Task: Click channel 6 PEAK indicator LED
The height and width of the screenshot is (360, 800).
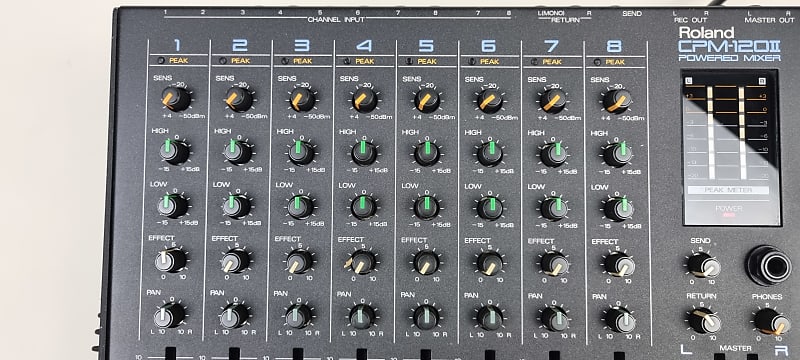Action: click(x=471, y=61)
